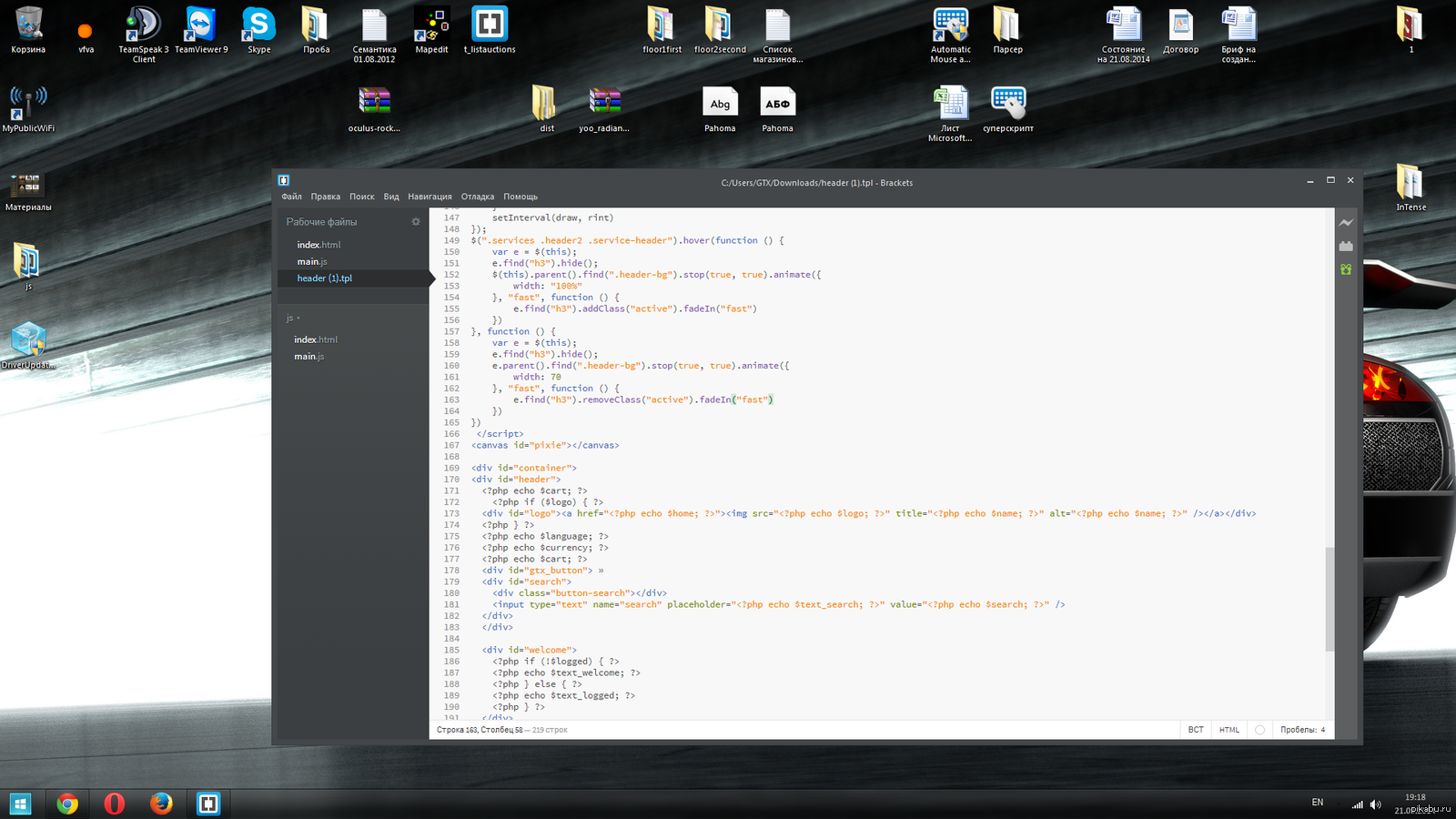The image size is (1456, 819).
Task: Launch Chrome from taskbar
Action: [67, 804]
